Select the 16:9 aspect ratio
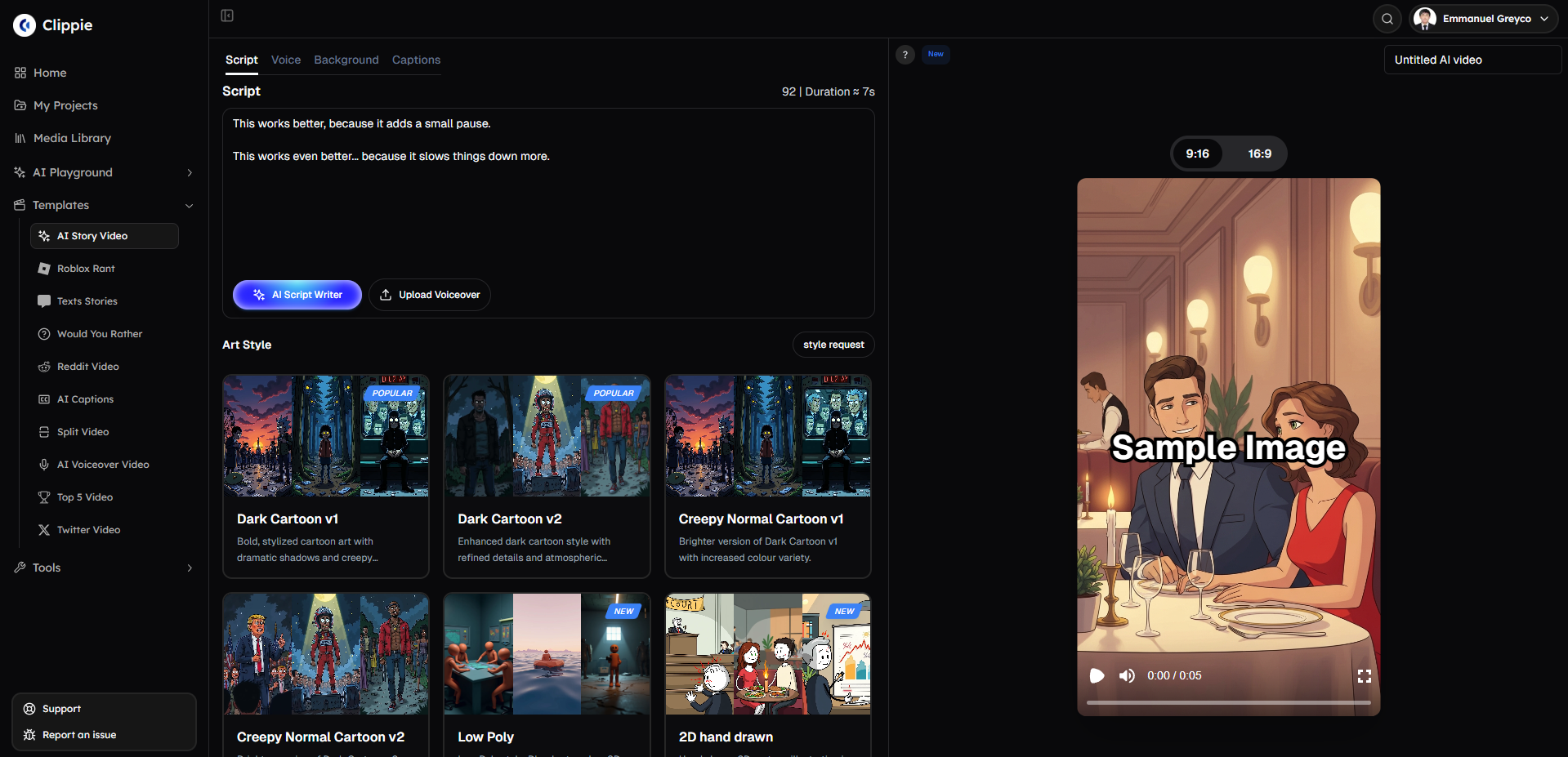The image size is (1568, 757). pos(1260,154)
